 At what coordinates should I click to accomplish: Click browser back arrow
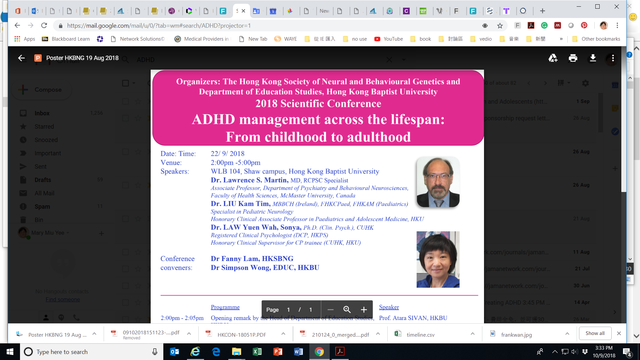click(17, 25)
